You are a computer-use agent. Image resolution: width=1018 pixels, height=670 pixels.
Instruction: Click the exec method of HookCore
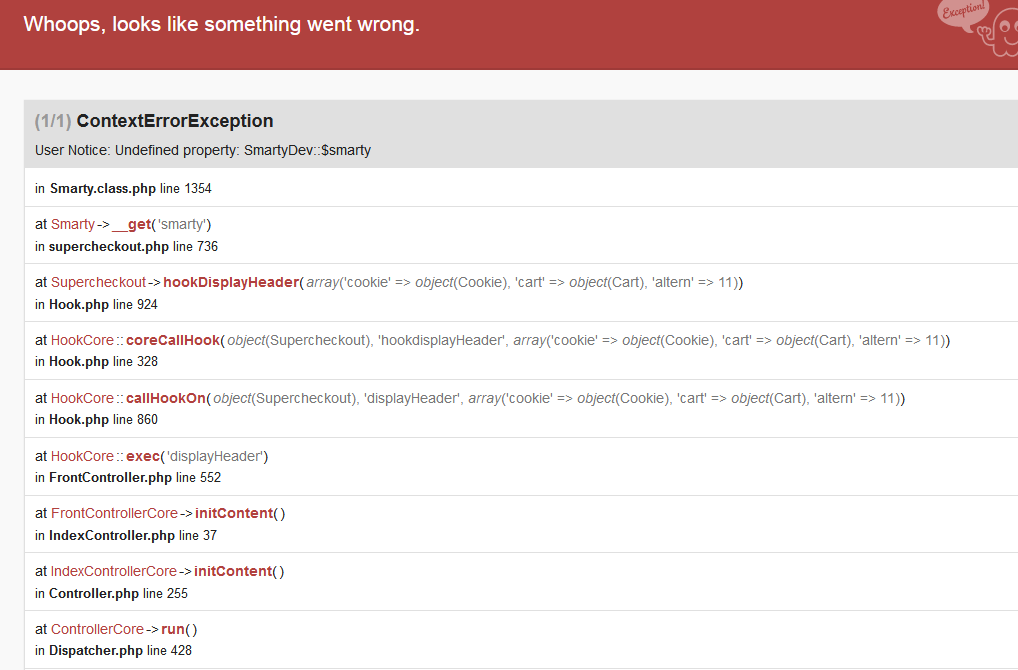[143, 456]
